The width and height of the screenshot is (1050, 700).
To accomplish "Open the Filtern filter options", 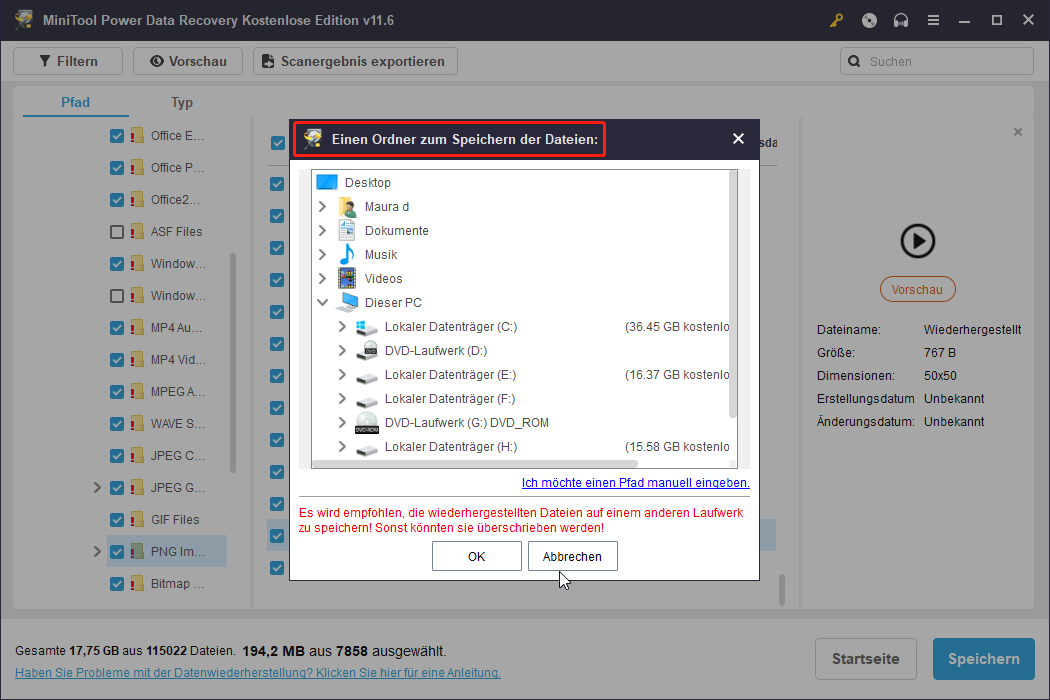I will click(x=68, y=61).
